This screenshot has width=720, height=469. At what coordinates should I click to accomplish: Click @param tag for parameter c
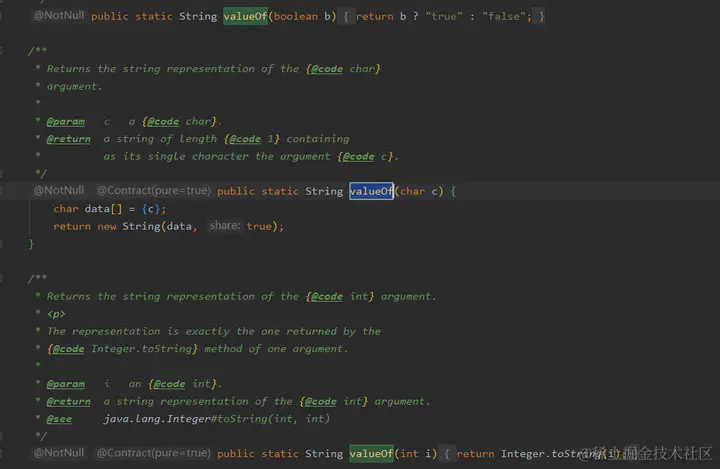coord(66,122)
